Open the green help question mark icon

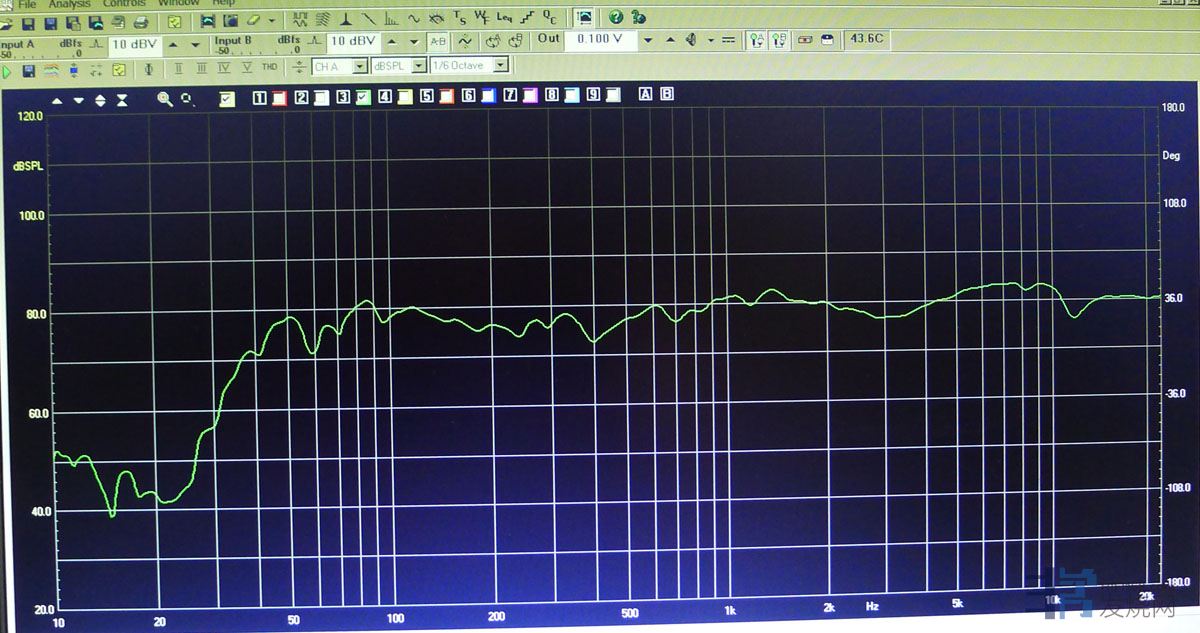(x=616, y=17)
